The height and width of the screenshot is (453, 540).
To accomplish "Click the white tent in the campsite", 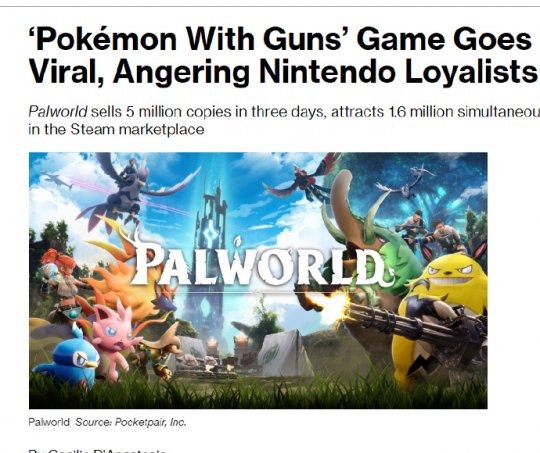I will click(x=283, y=353).
